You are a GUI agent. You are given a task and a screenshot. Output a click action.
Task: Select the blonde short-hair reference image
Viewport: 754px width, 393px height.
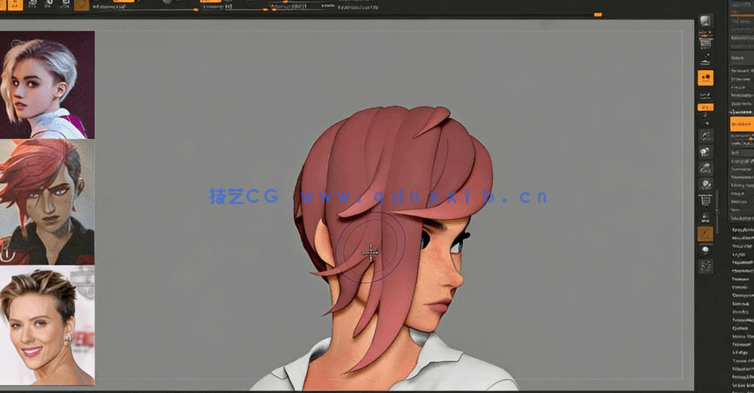tap(47, 85)
